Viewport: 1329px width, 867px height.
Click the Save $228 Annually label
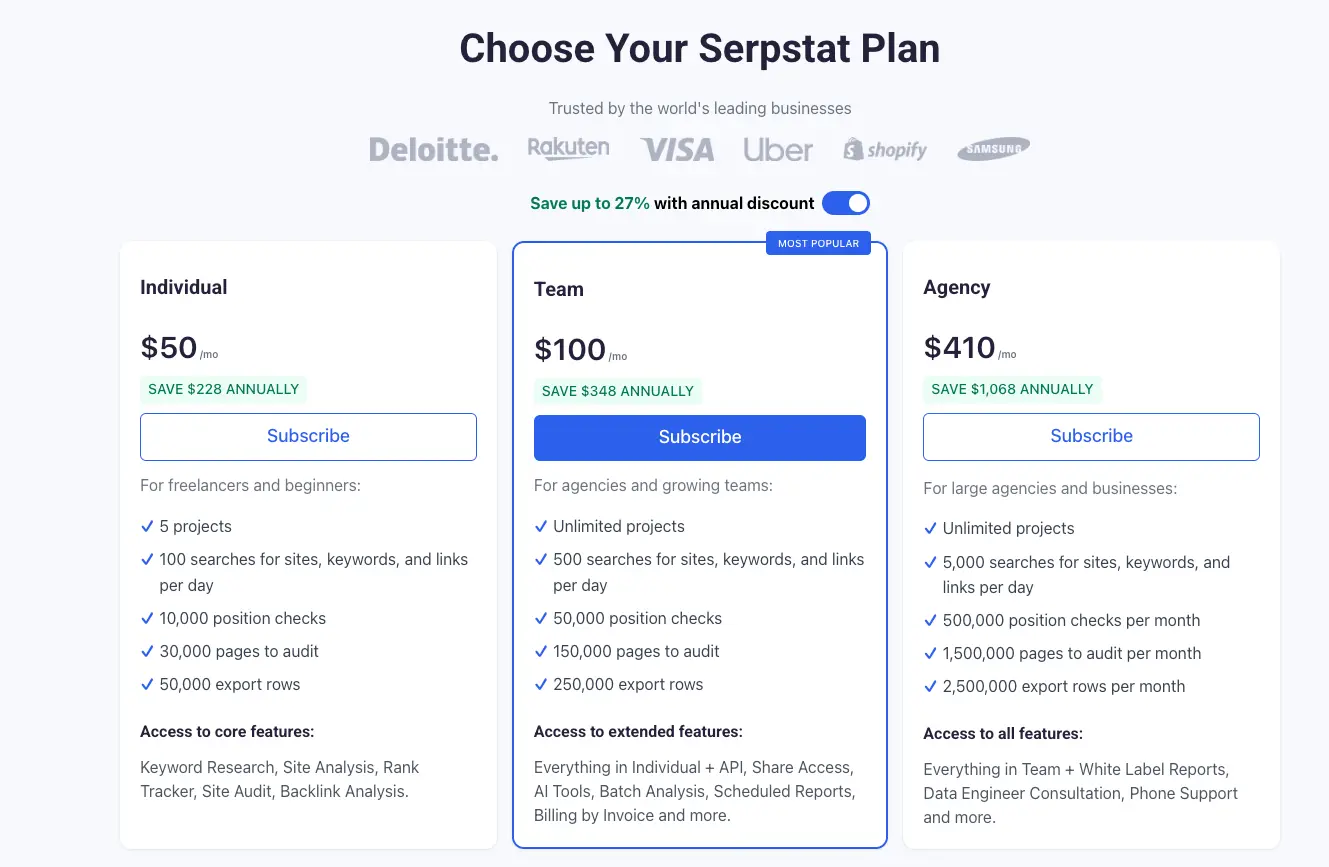(223, 389)
